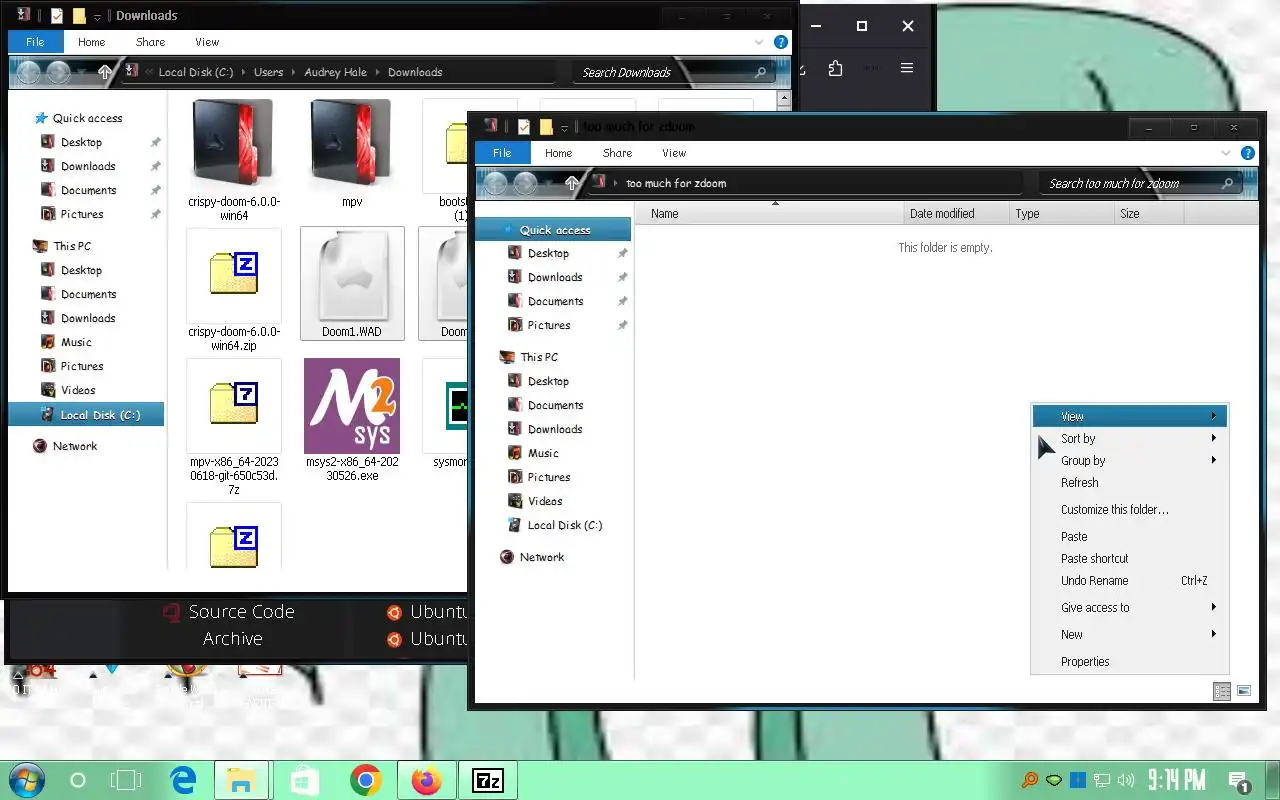
Task: Click address bar in too much for zdoom window
Action: point(805,183)
